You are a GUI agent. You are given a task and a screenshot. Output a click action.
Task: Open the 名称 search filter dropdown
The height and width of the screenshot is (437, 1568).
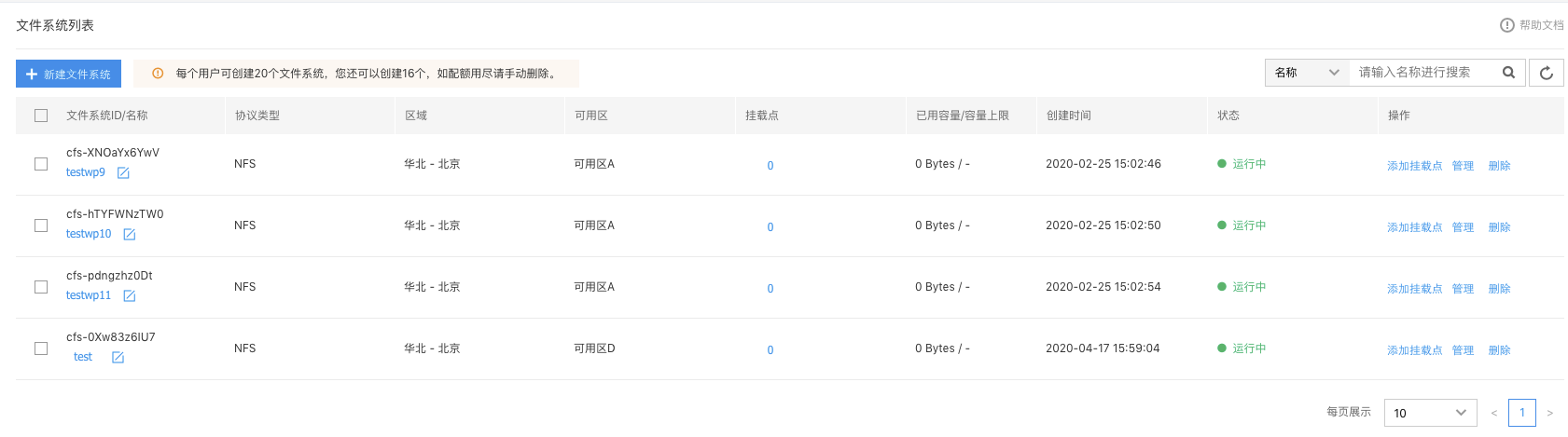(1307, 73)
